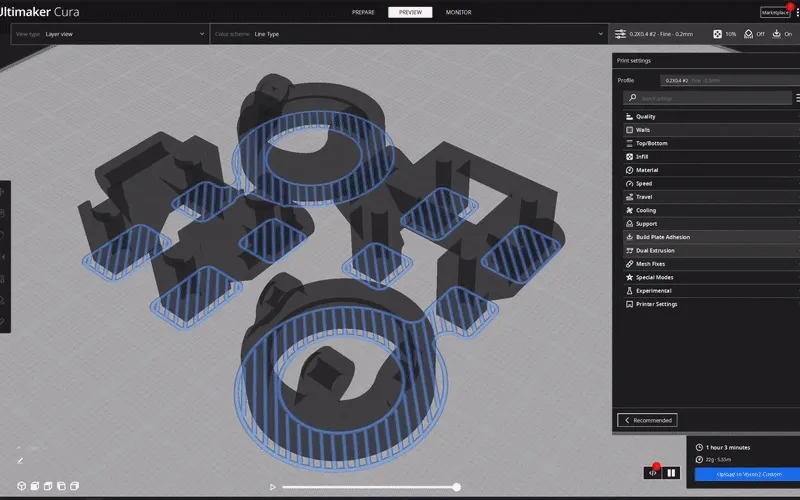Switch to the MONITOR tab
The width and height of the screenshot is (800, 500).
(458, 12)
